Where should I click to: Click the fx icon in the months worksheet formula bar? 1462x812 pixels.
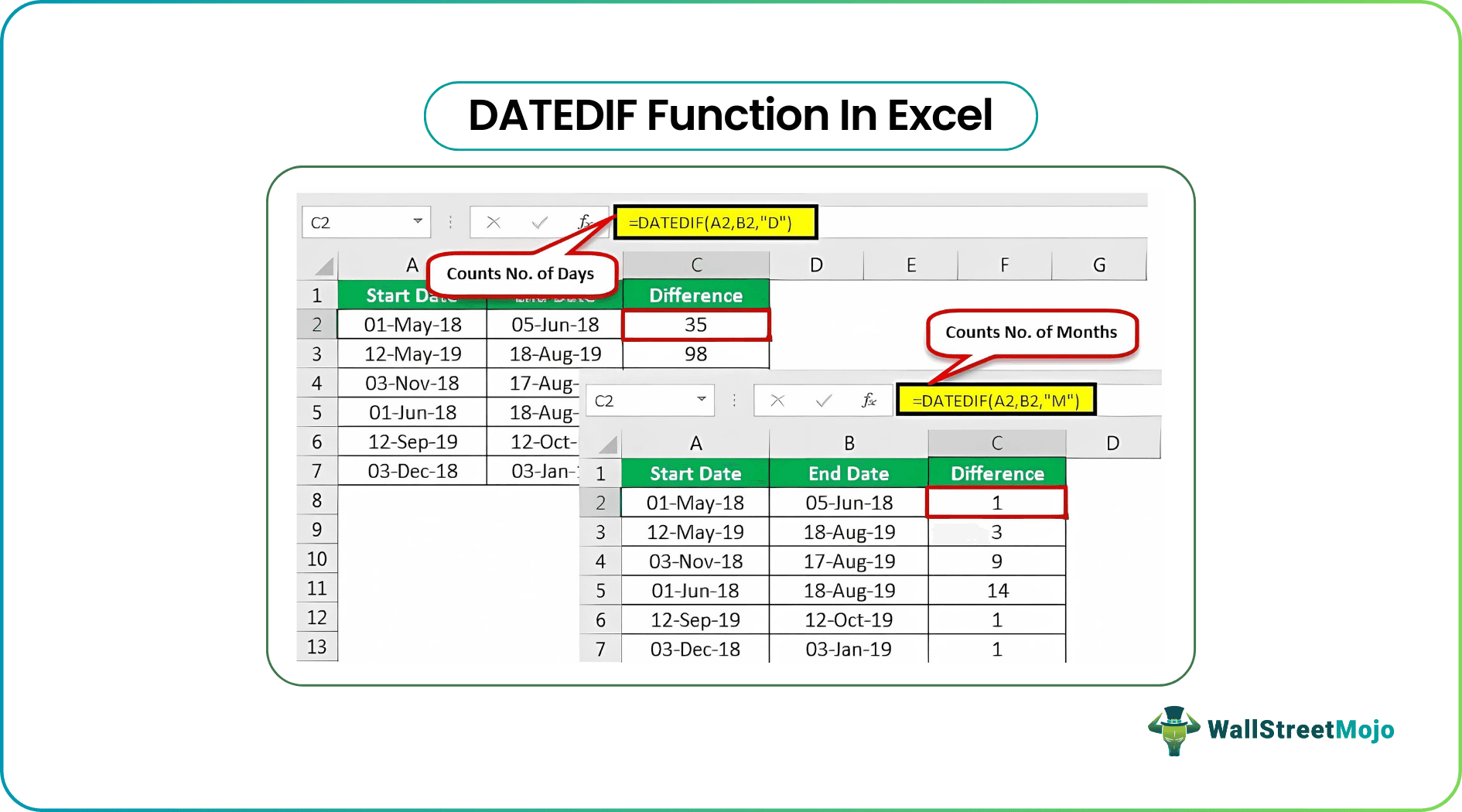coord(868,400)
